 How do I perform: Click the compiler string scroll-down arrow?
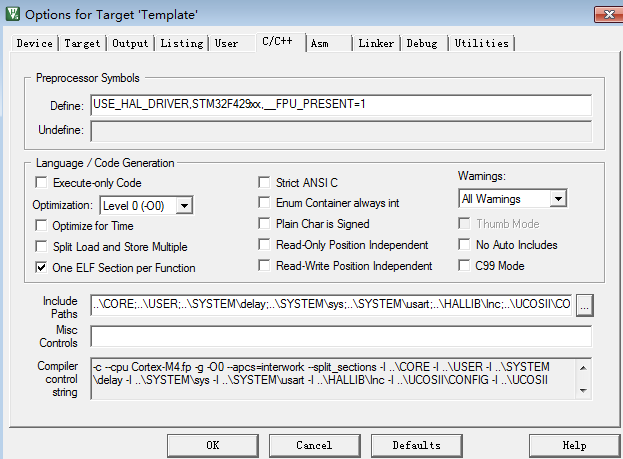tap(583, 391)
